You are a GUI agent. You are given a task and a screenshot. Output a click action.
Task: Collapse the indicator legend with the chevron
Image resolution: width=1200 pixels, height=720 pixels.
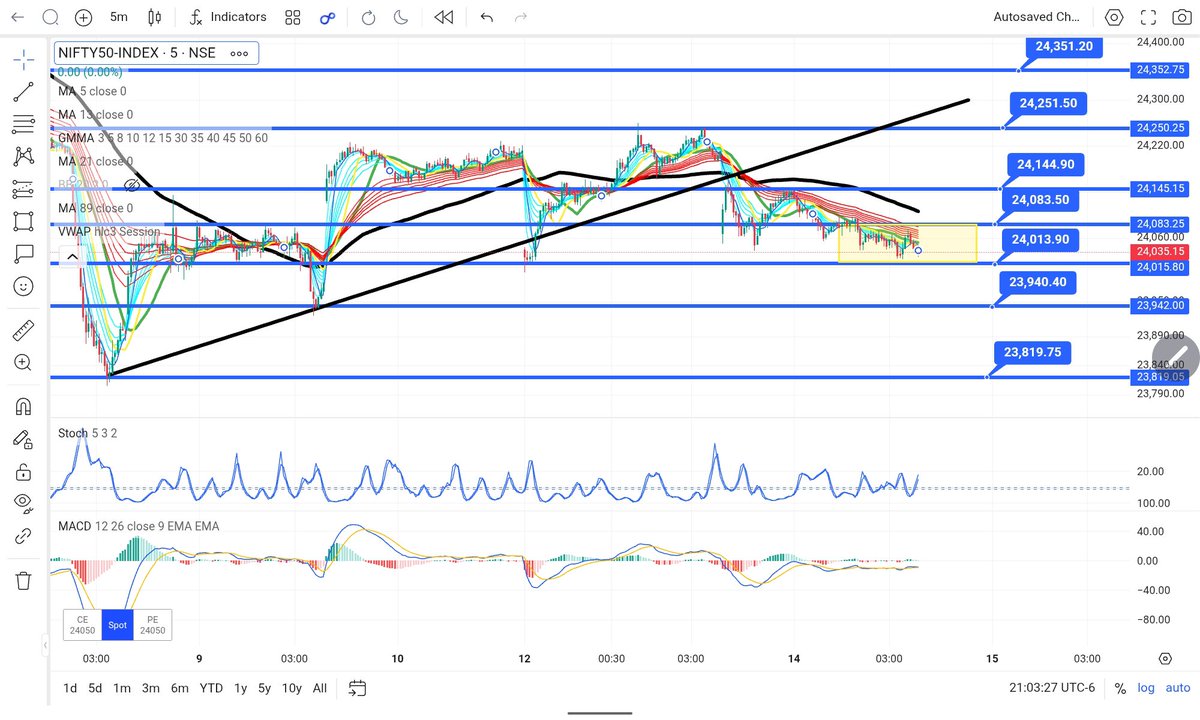71,257
